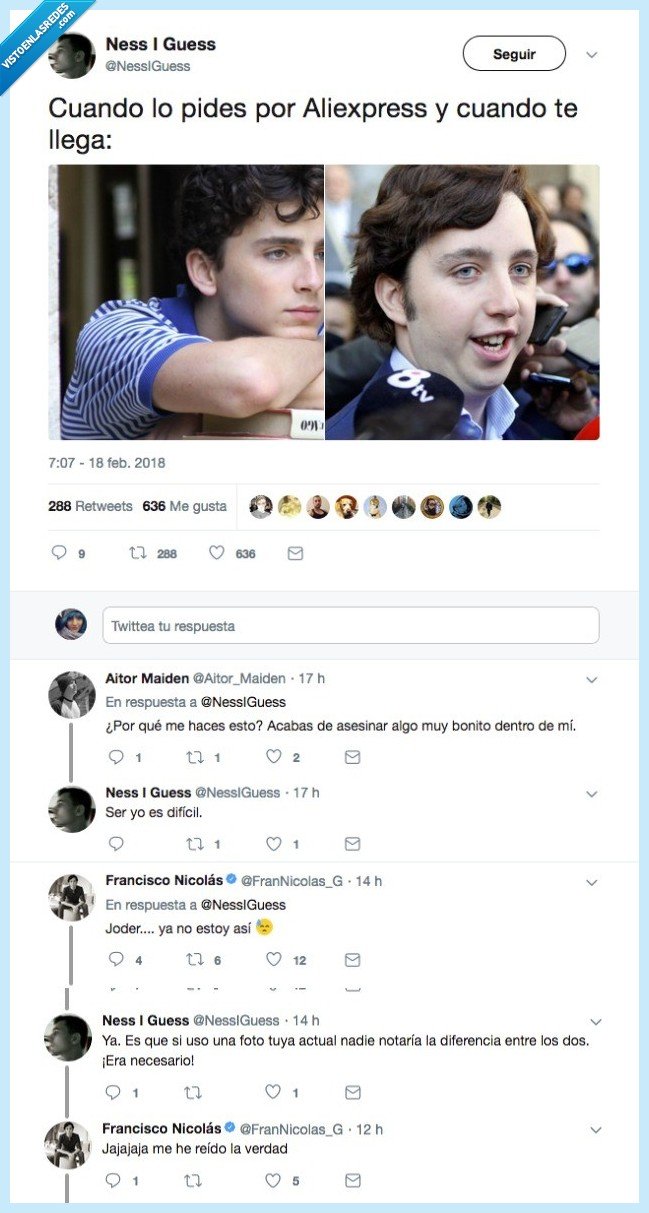Viewport: 649px width, 1213px height.
Task: Retweet the main Aliexpress tweet
Action: (138, 552)
